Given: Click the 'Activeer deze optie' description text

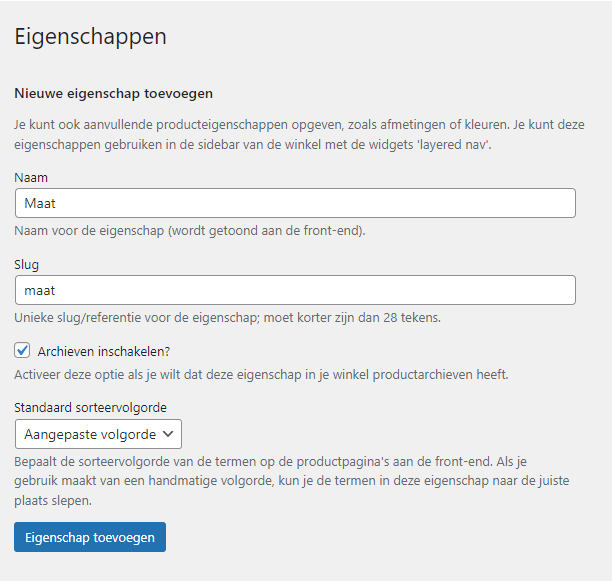Looking at the screenshot, I should [x=262, y=375].
